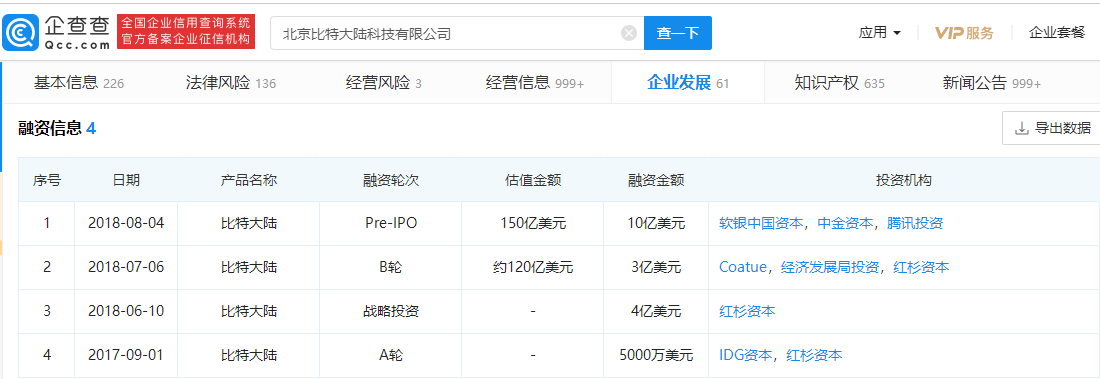
Task: Open 红杉资本 in the 战略投资 row
Action: pyautogui.click(x=747, y=311)
